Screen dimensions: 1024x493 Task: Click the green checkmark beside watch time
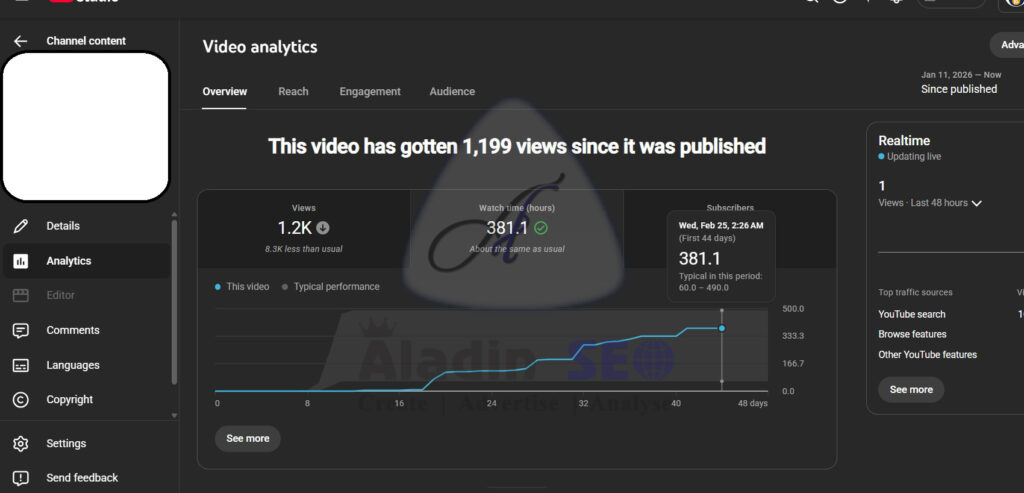pyautogui.click(x=541, y=228)
